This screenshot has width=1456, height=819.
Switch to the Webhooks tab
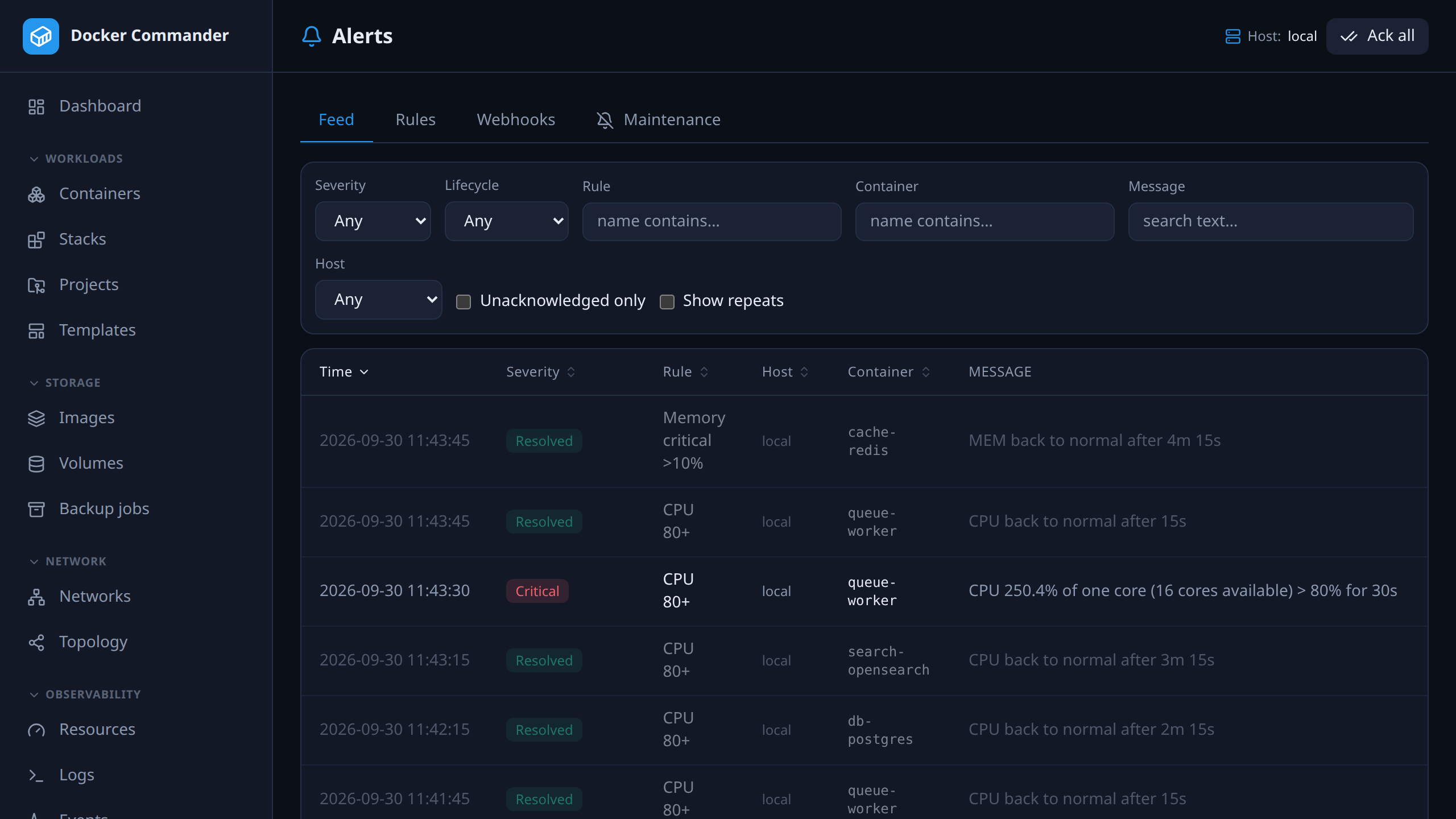tap(516, 119)
